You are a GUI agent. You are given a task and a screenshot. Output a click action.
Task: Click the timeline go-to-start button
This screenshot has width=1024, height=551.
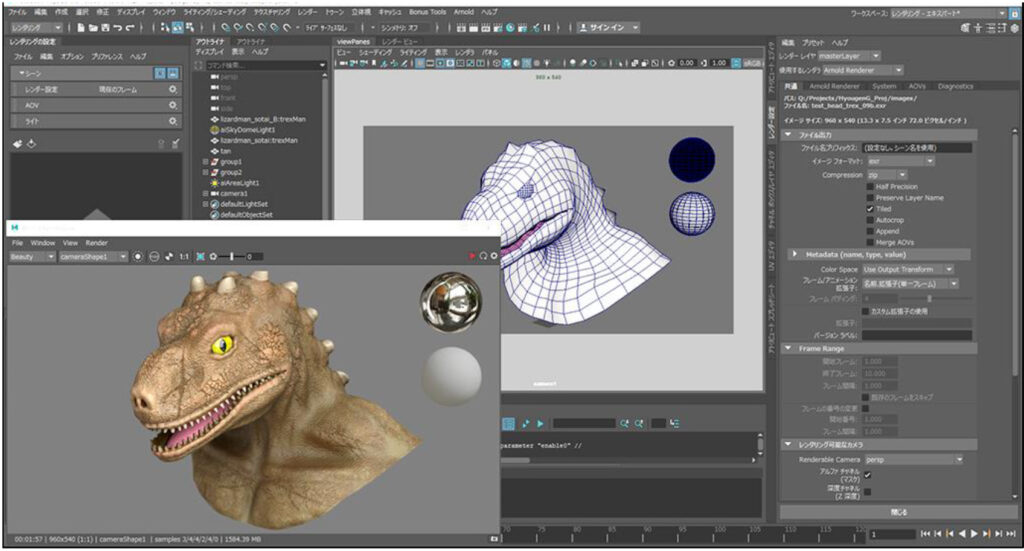click(x=925, y=534)
